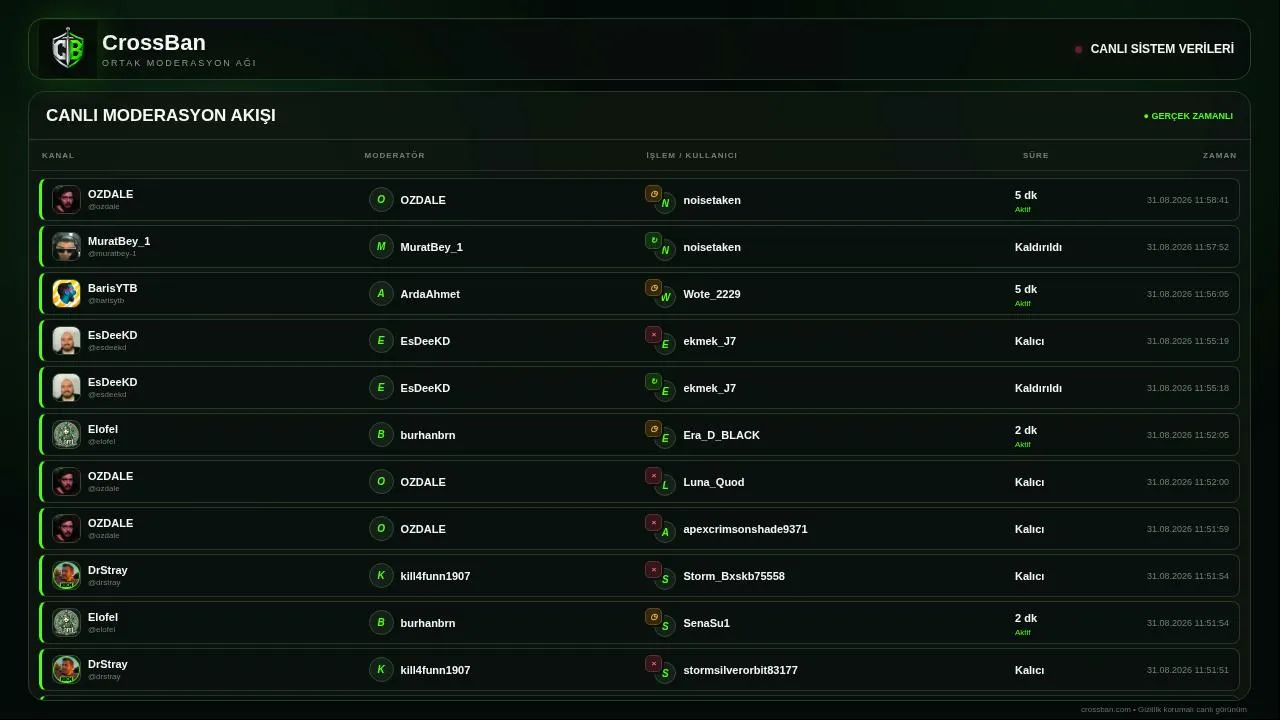Click the GERÇEK ZAMANLI live badge

[x=1188, y=116]
